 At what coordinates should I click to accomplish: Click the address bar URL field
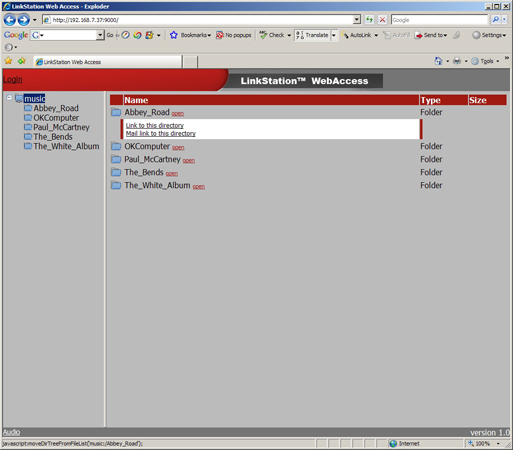pos(199,20)
